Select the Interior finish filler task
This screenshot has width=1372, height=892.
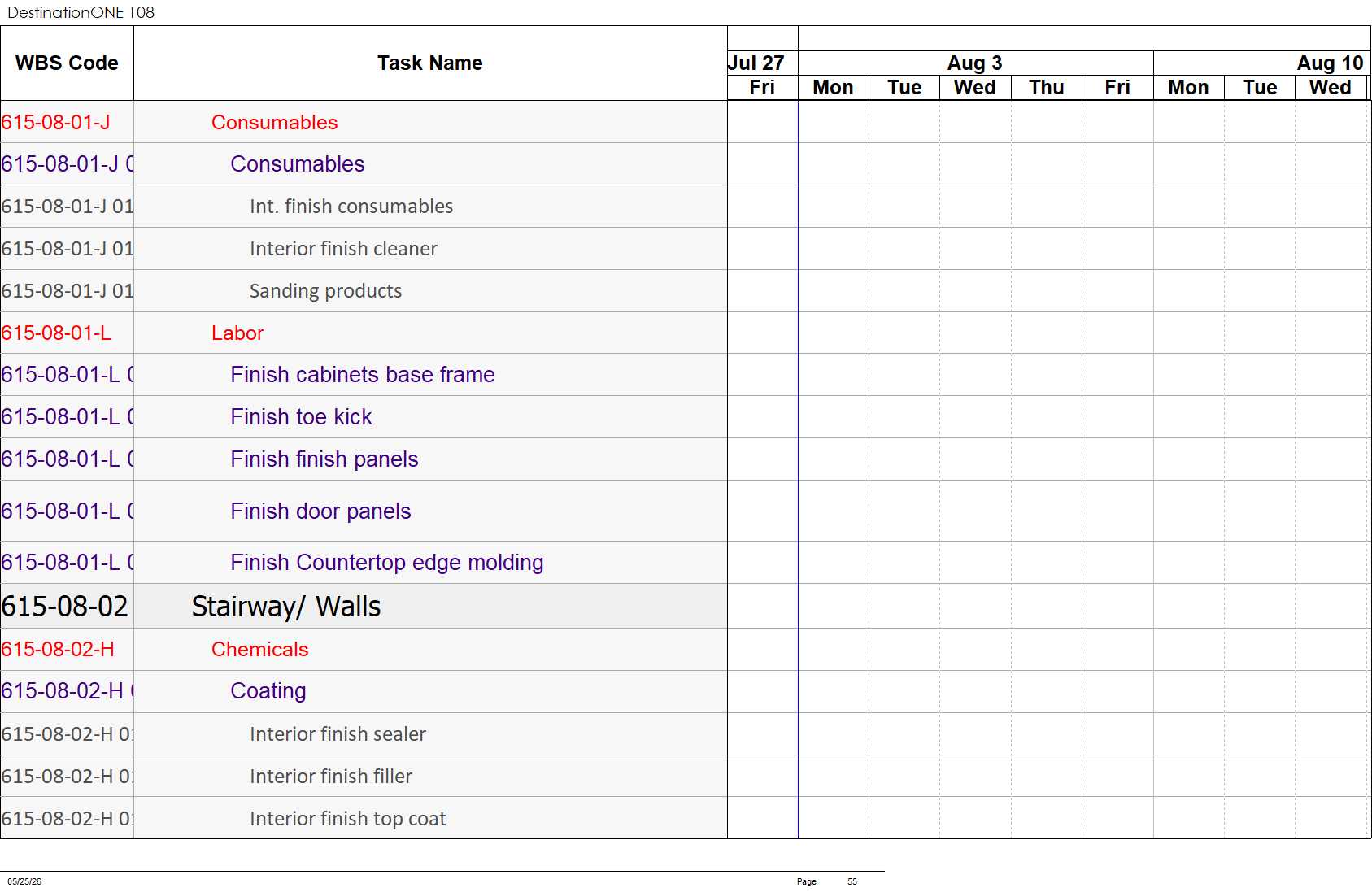coord(331,777)
